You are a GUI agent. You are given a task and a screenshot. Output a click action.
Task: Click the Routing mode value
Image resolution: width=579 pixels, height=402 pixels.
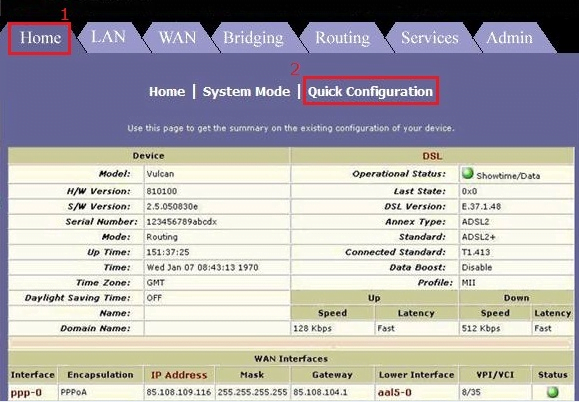coord(162,237)
